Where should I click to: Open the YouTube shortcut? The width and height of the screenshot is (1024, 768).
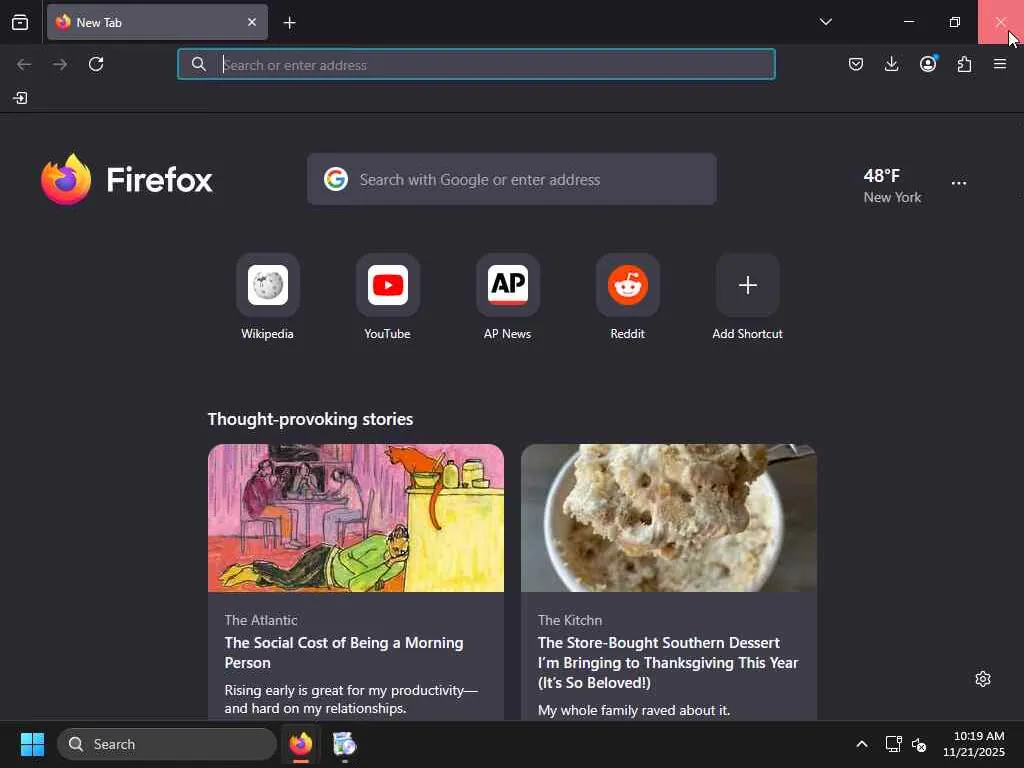pyautogui.click(x=387, y=298)
